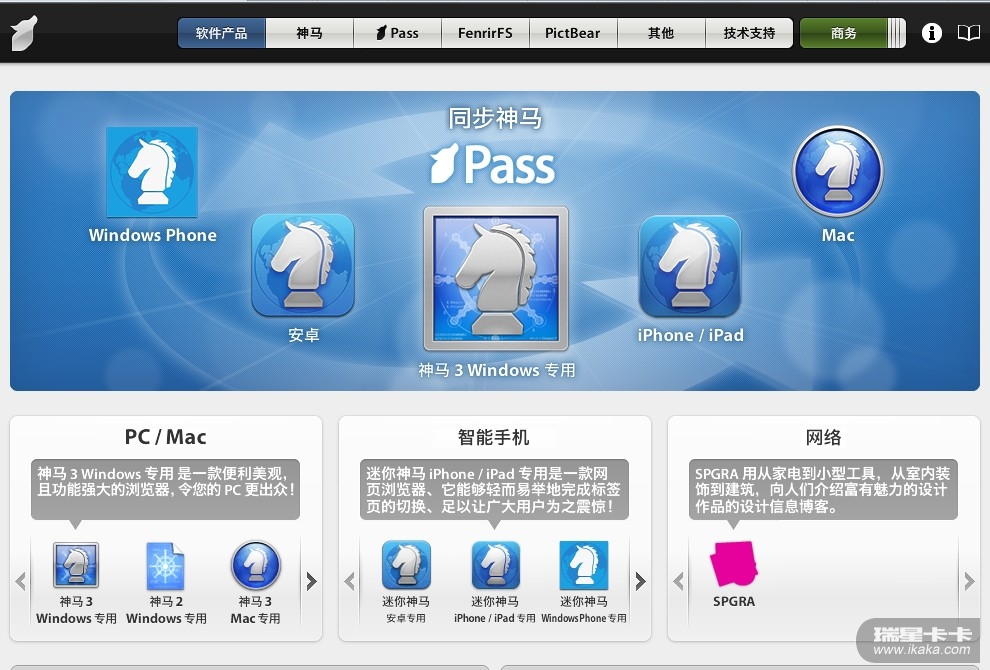Click the Windows Phone label in banner

click(153, 235)
